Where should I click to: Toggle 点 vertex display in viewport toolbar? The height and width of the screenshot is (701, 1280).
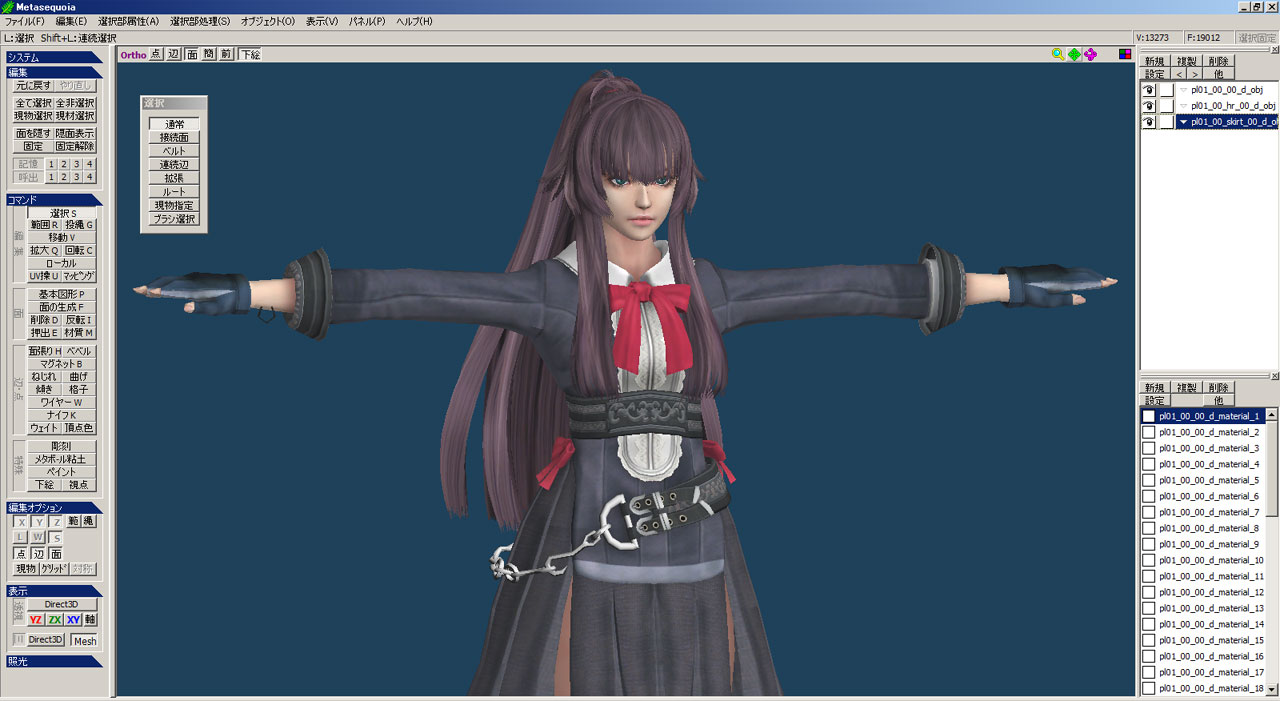pyautogui.click(x=156, y=55)
